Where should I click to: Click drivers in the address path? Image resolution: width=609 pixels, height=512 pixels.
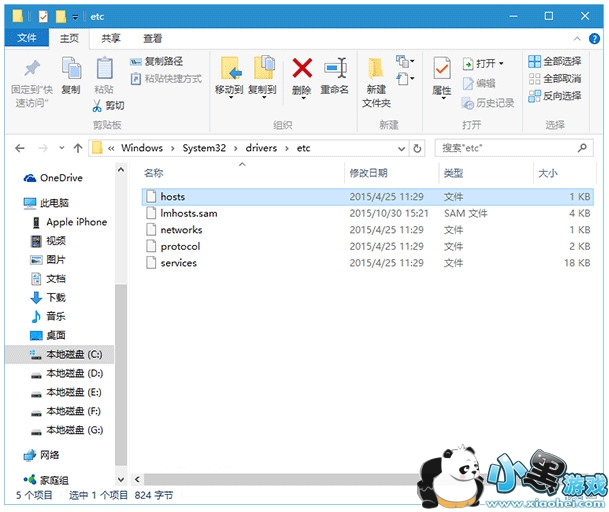tap(261, 148)
